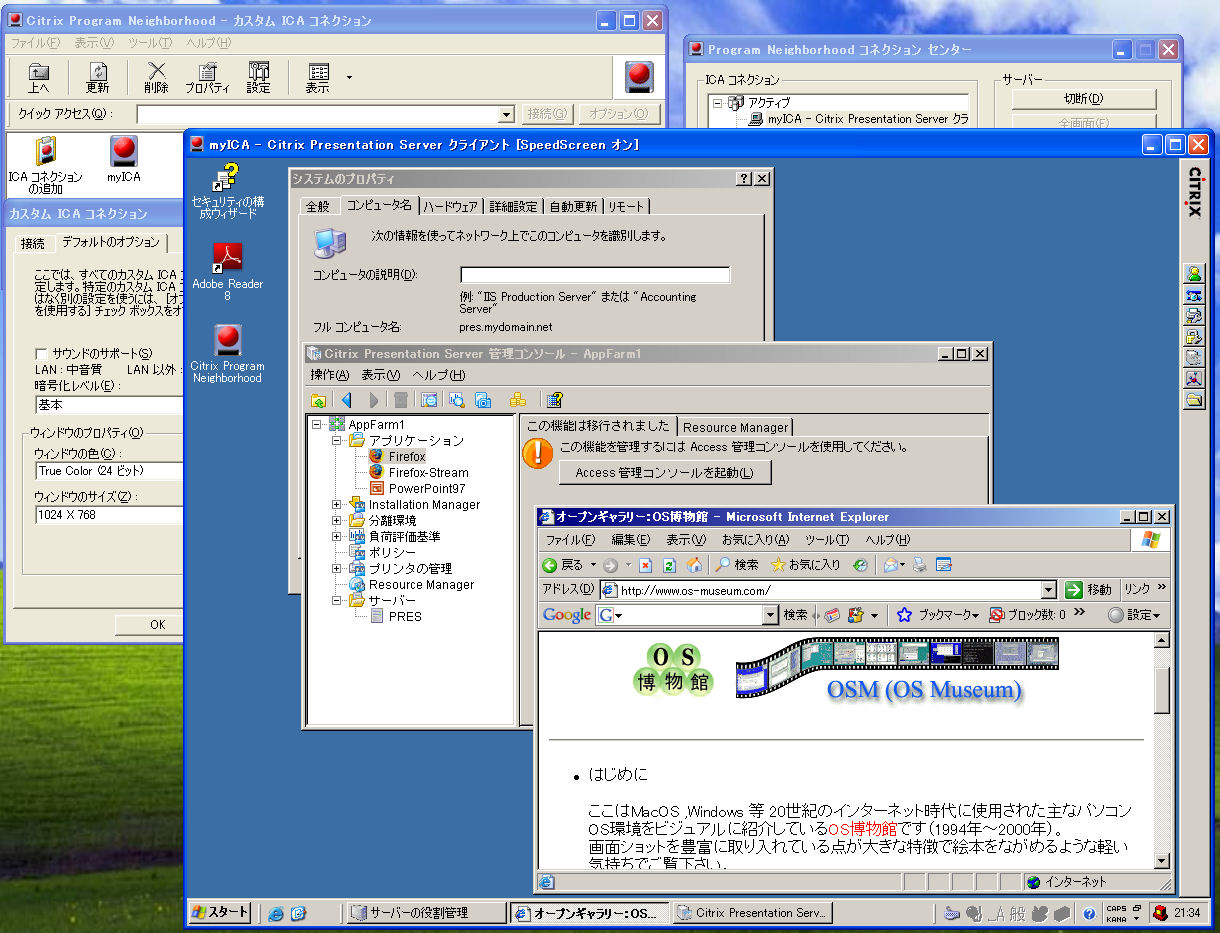Click the 設定 (Settings) toolbar icon
1220x933 pixels.
pyautogui.click(x=258, y=78)
